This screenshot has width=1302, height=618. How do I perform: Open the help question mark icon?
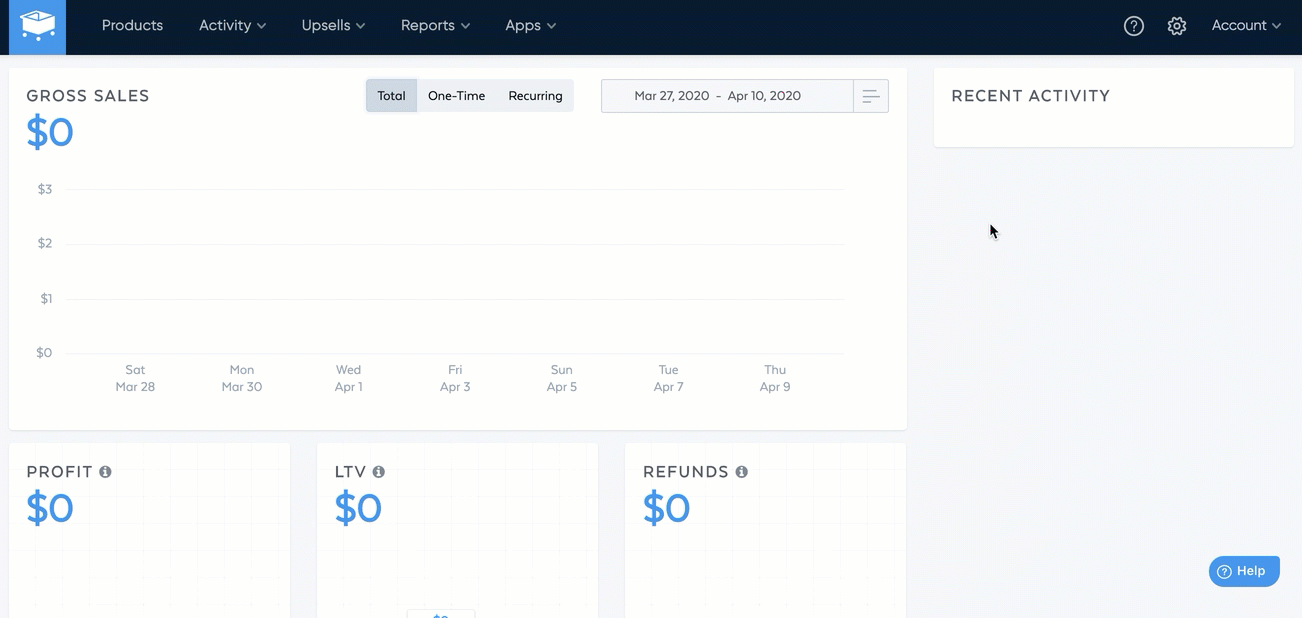1133,26
